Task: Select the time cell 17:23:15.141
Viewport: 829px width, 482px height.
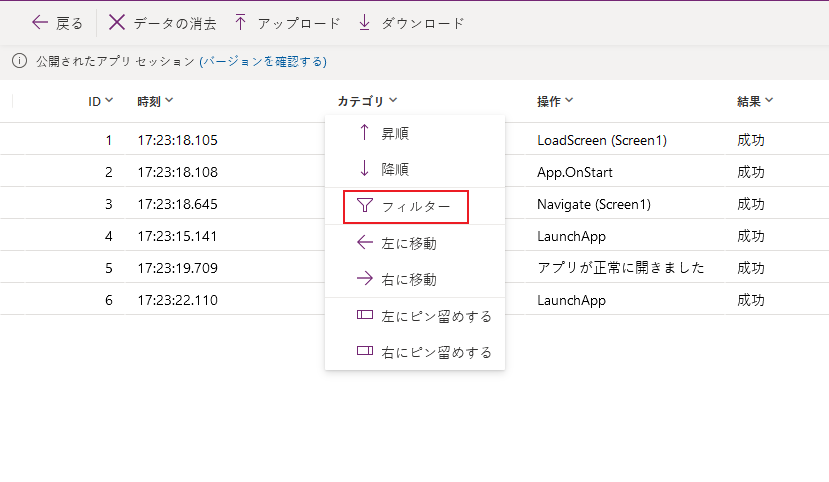Action: [178, 236]
